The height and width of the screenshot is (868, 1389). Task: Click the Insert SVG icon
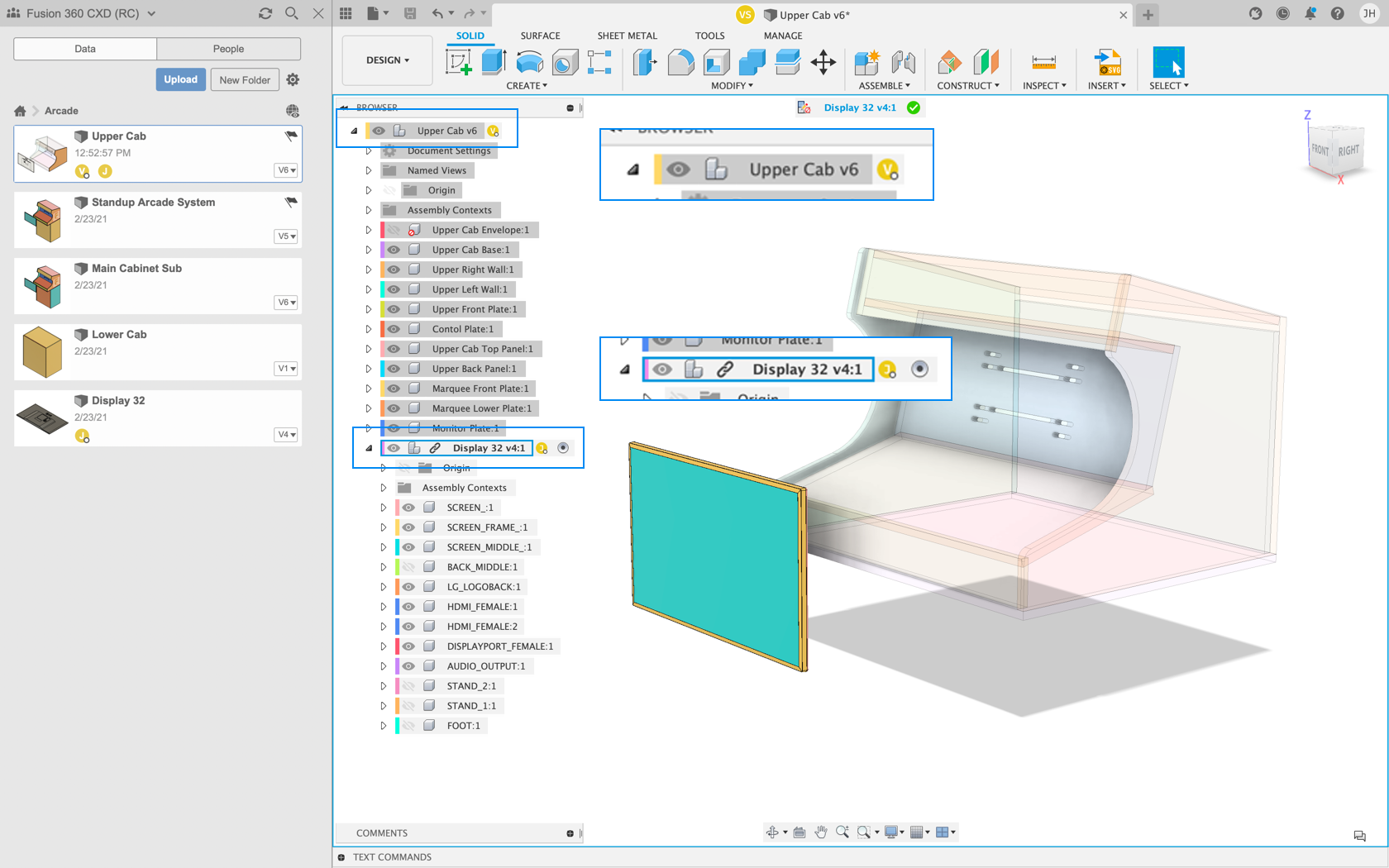click(x=1107, y=62)
